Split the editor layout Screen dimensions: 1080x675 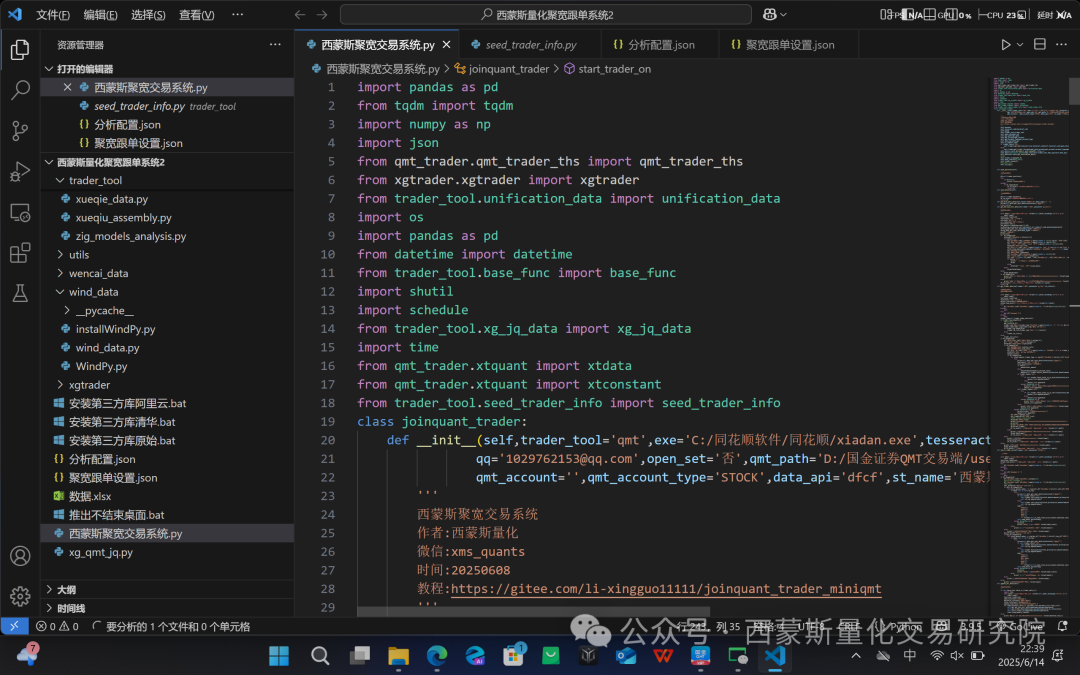(x=1040, y=45)
